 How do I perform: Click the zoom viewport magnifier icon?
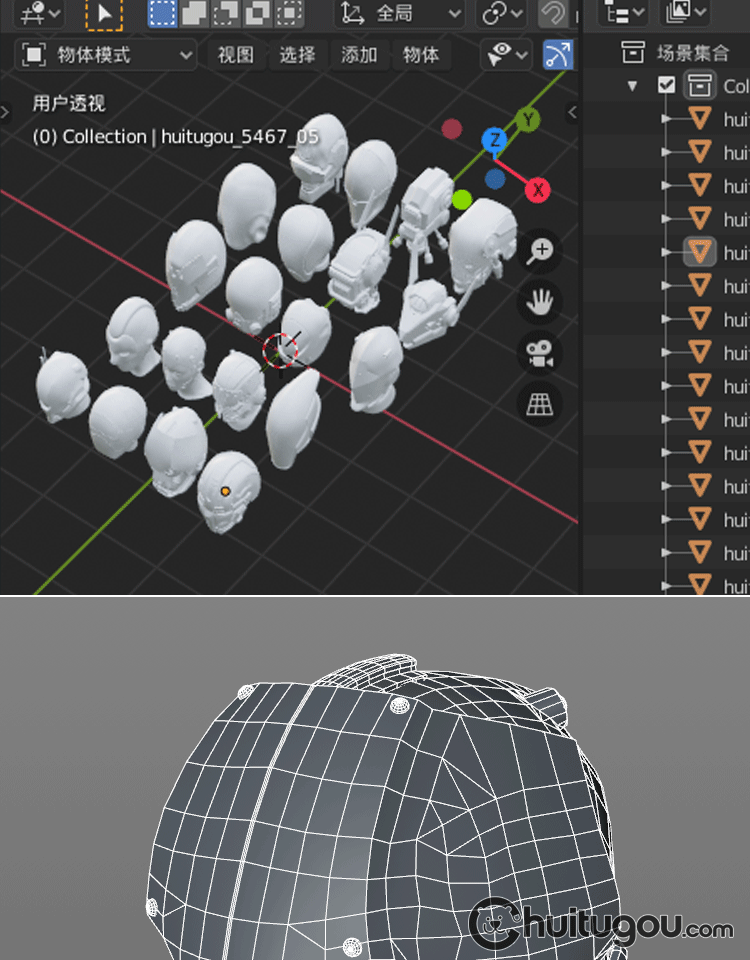tap(539, 251)
